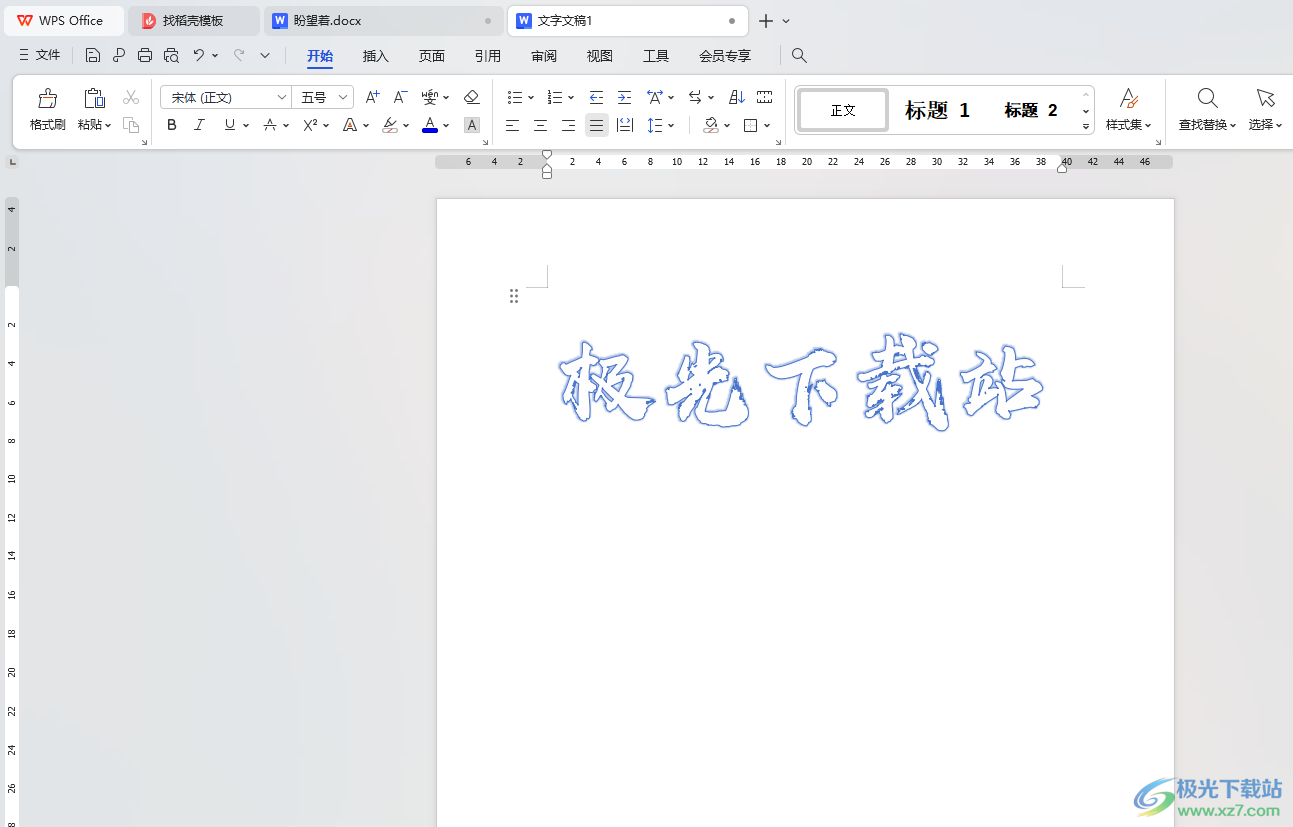Image resolution: width=1293 pixels, height=827 pixels.
Task: Decrease paragraph indent
Action: 596,97
